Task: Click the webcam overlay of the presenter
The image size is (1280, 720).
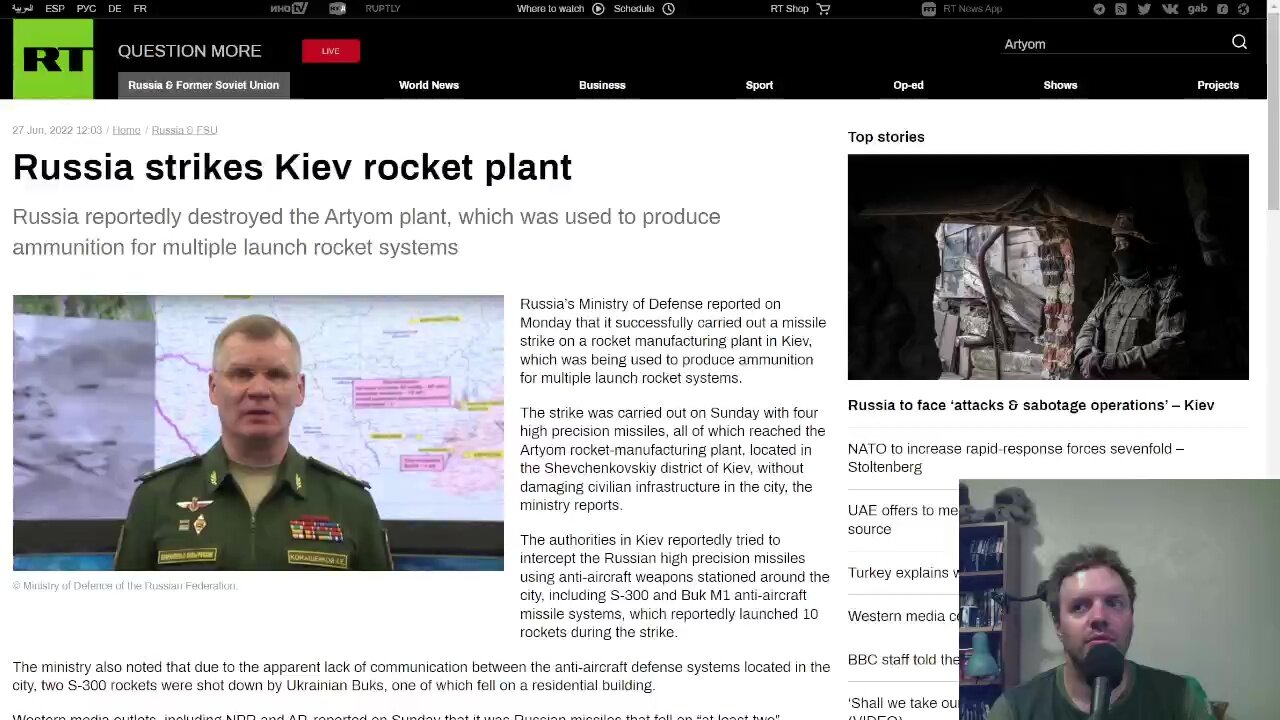Action: [x=1119, y=600]
